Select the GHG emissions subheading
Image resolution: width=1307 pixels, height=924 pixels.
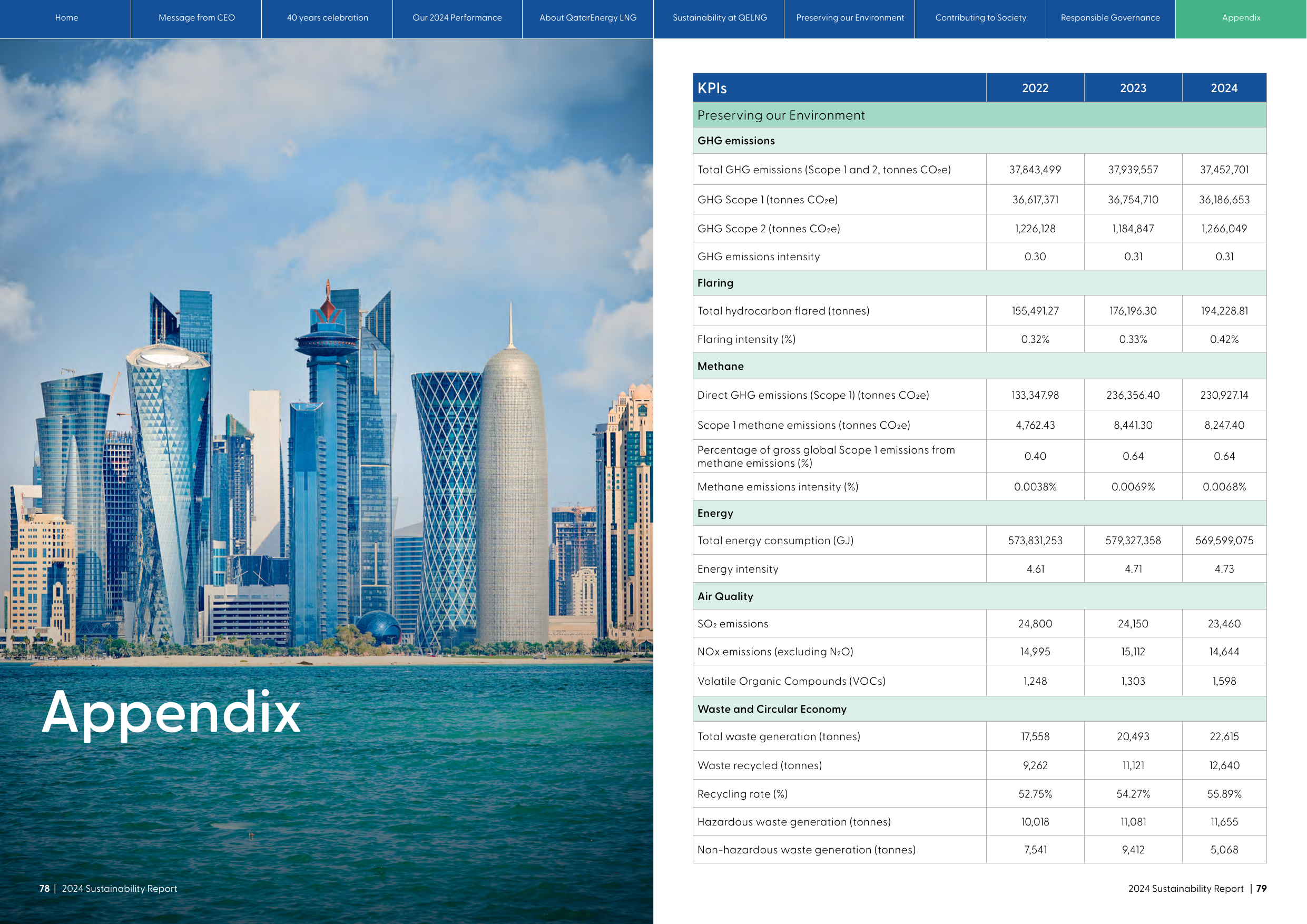click(x=736, y=141)
